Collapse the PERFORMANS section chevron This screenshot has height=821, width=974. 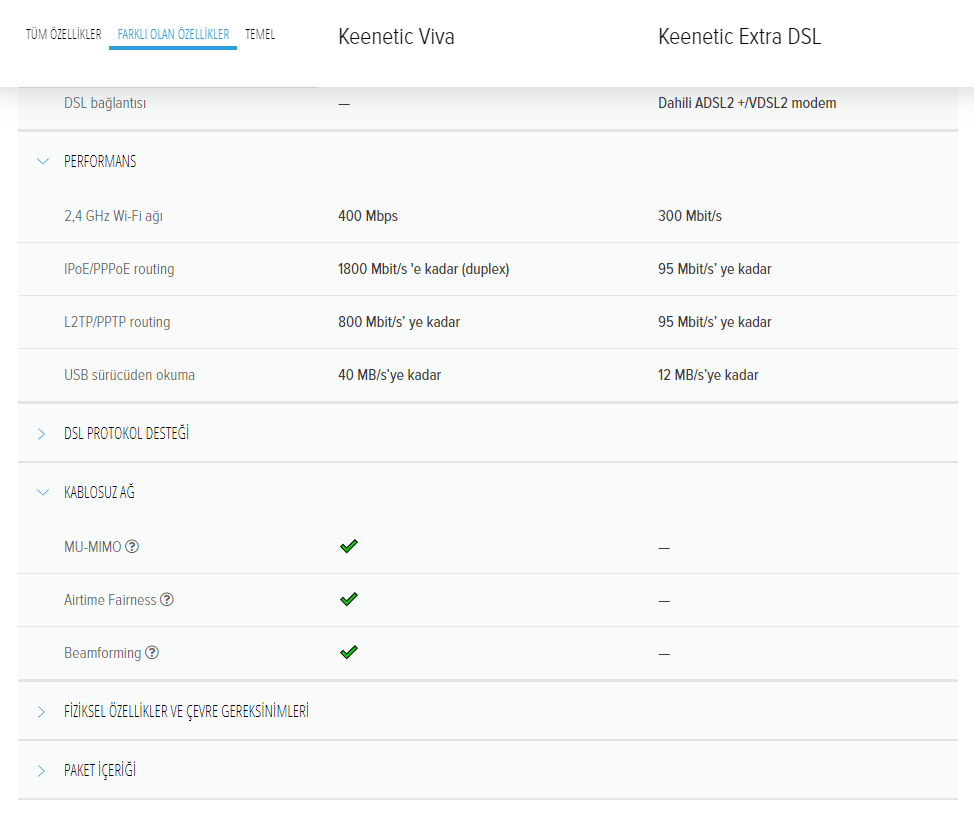(42, 161)
